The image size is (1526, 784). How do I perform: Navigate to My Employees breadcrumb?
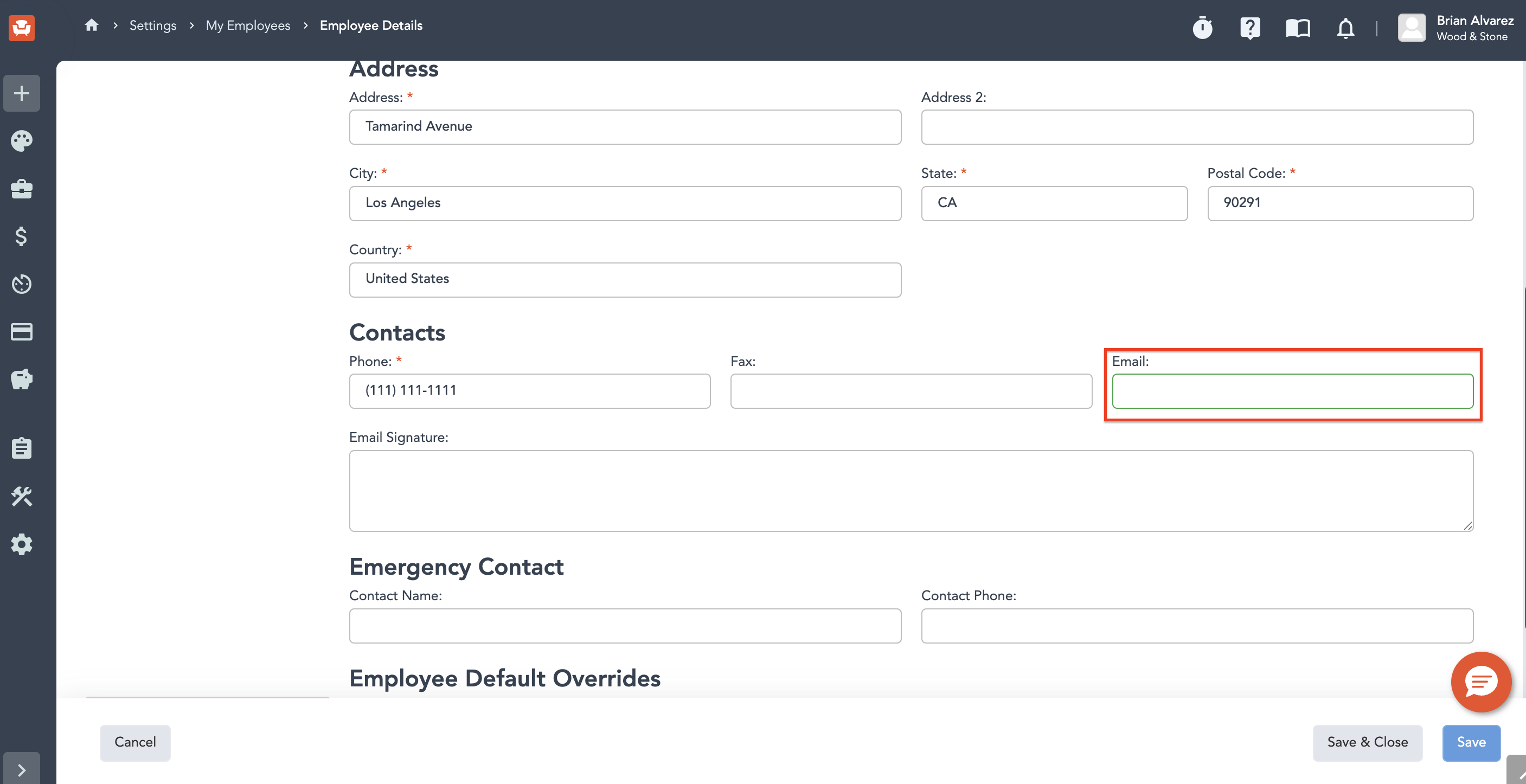click(x=248, y=25)
